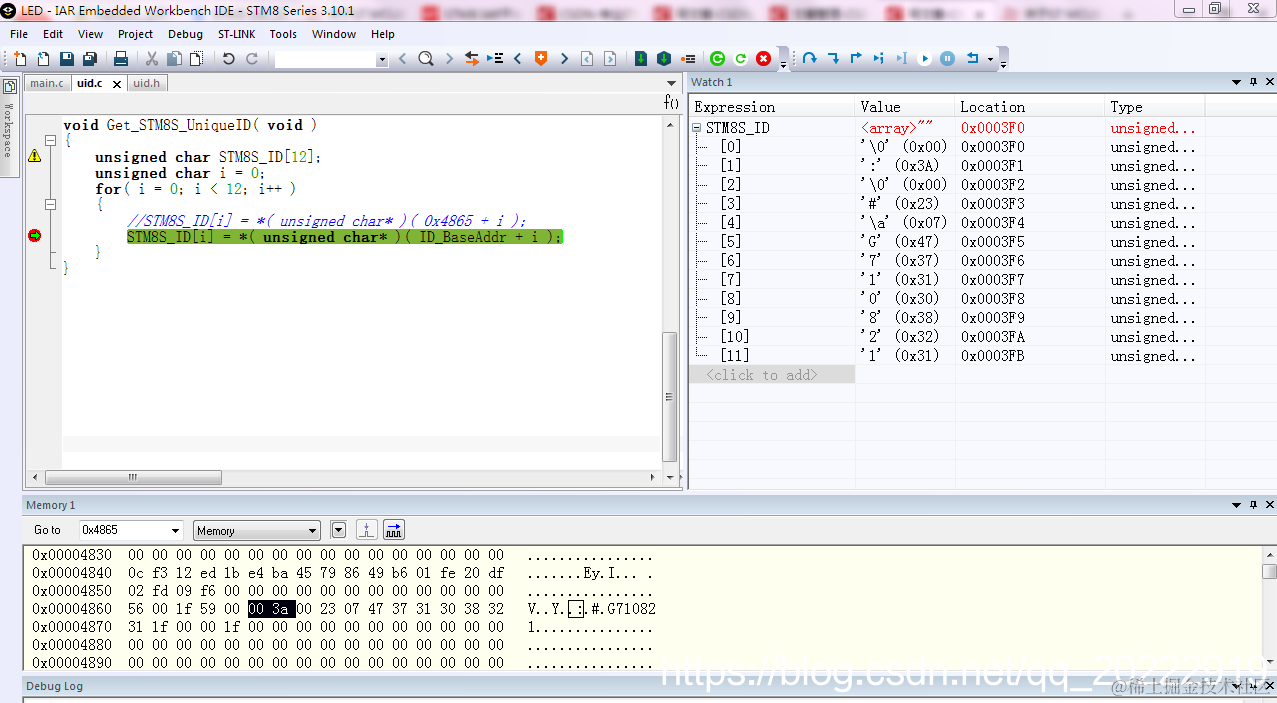1277x703 pixels.
Task: Click the editor vertical scrollbar thumb
Action: 670,395
